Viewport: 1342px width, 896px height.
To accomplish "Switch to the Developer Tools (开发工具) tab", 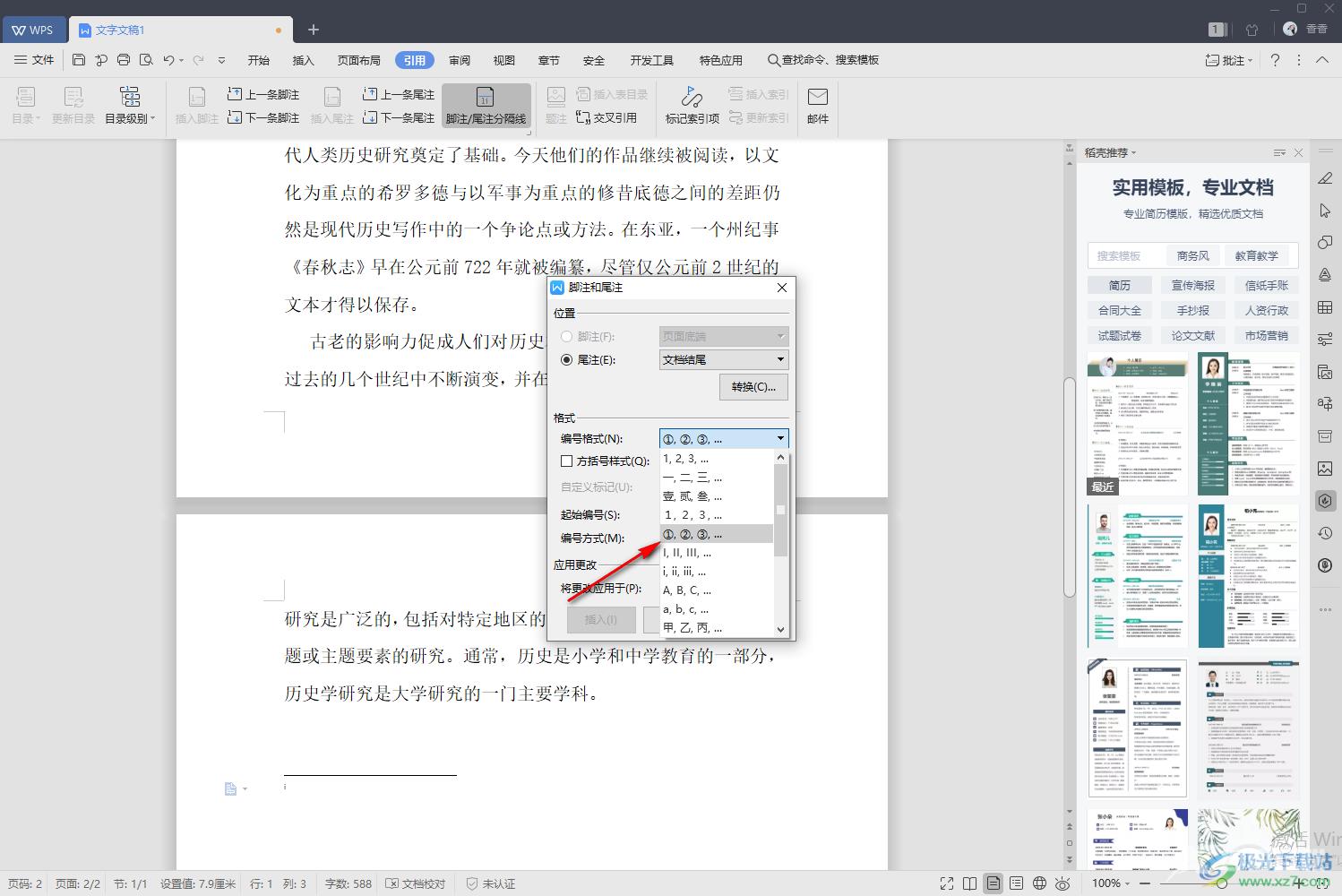I will [651, 60].
